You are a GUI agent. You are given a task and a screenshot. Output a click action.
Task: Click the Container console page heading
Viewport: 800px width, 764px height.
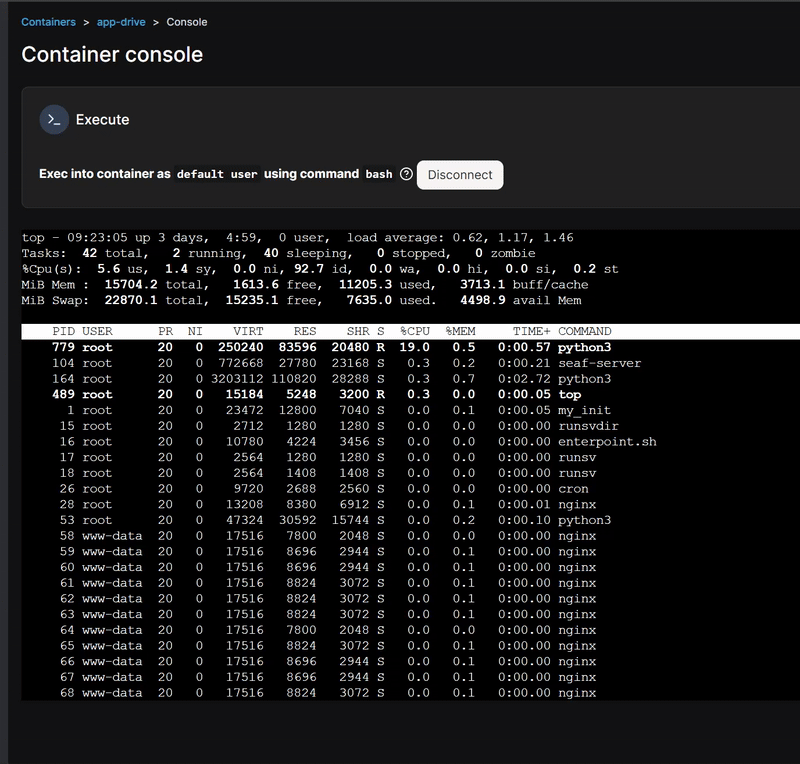click(x=112, y=54)
